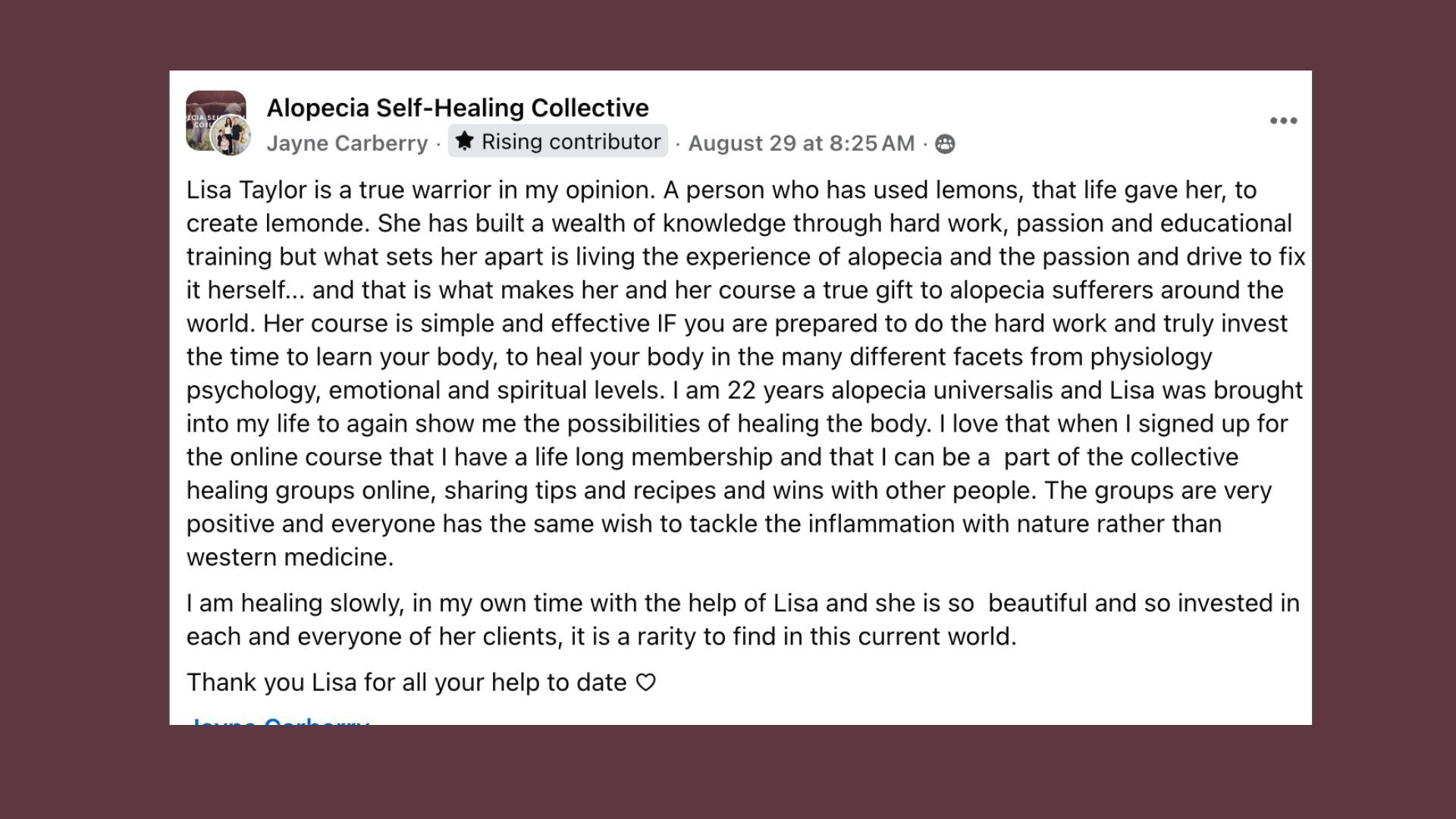Click Jayne Carberry's small circular profile photo
This screenshot has width=1456, height=819.
tap(230, 136)
